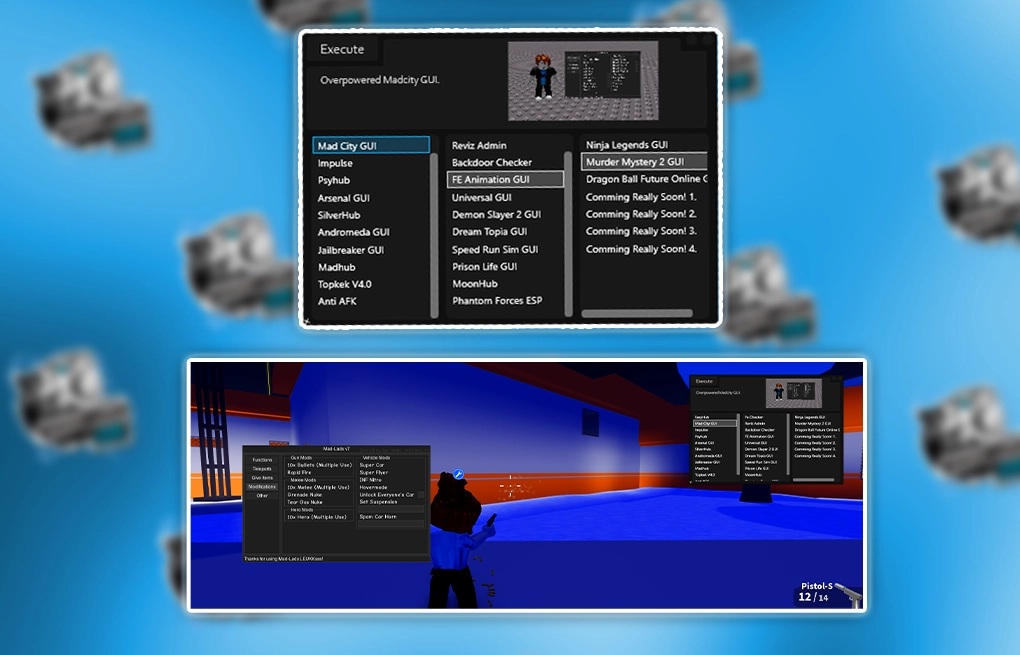Click the Execute button in the large executor window
1020x655 pixels.
342,49
